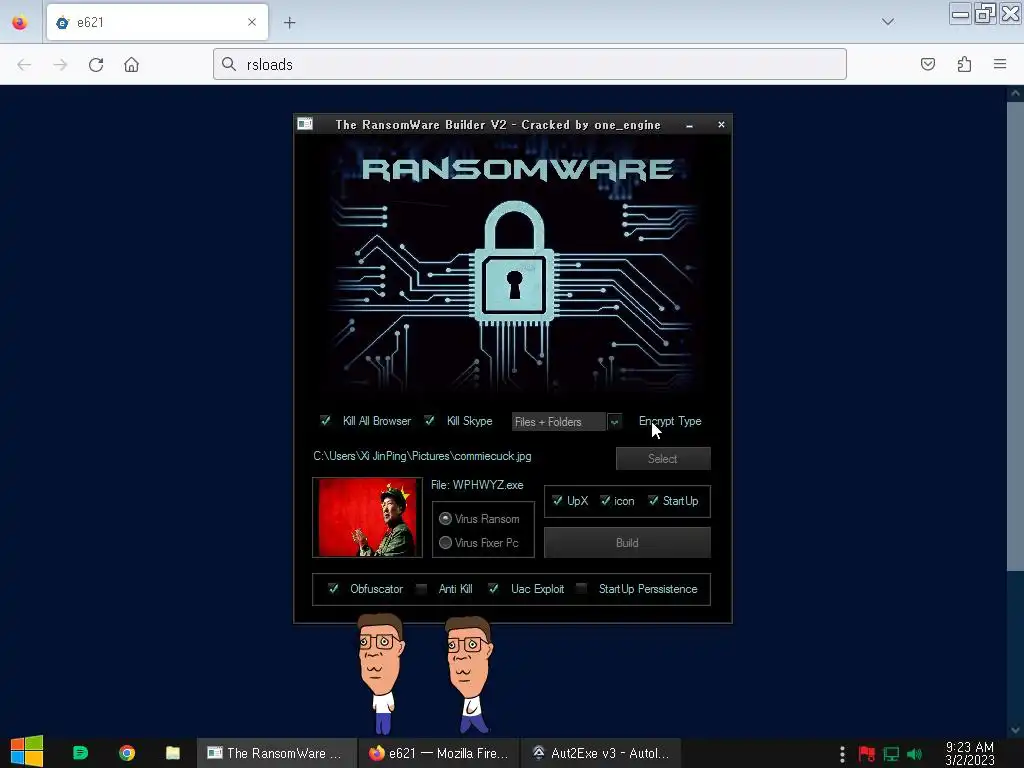Select the Virus Fixer Pc radio button
Image resolution: width=1024 pixels, height=768 pixels.
(445, 543)
